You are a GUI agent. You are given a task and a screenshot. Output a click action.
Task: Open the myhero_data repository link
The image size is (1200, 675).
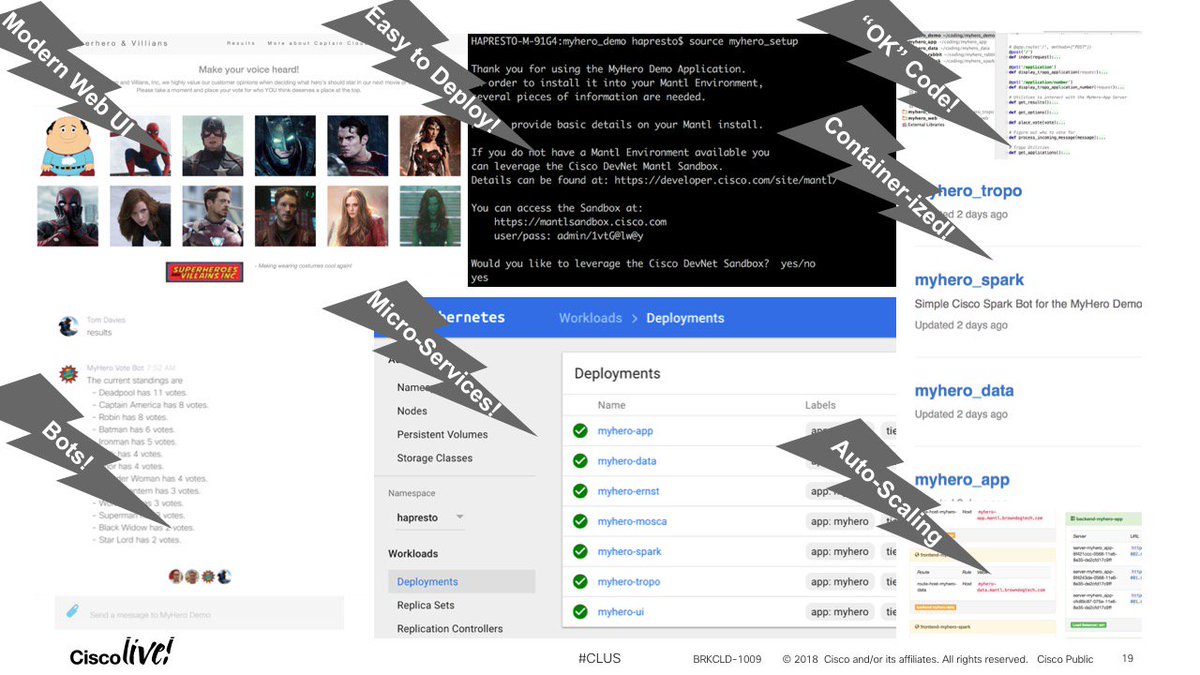pos(964,391)
